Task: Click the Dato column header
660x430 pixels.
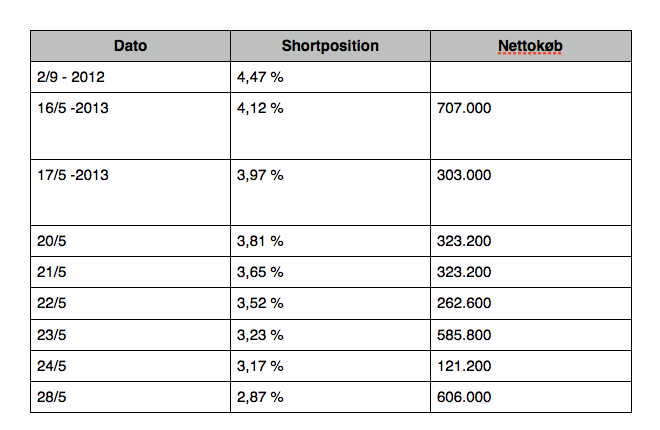Action: pyautogui.click(x=130, y=46)
